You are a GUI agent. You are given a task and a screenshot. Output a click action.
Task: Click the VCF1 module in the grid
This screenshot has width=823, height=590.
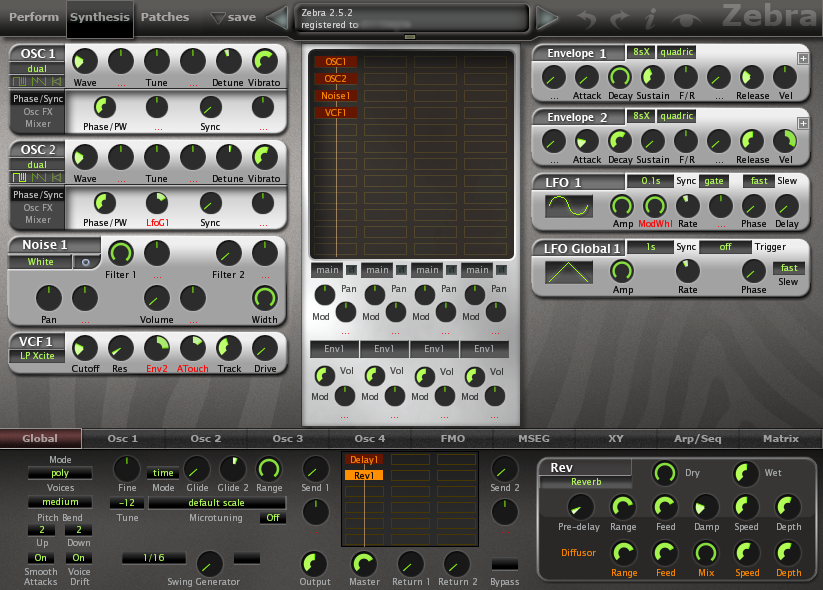point(335,112)
